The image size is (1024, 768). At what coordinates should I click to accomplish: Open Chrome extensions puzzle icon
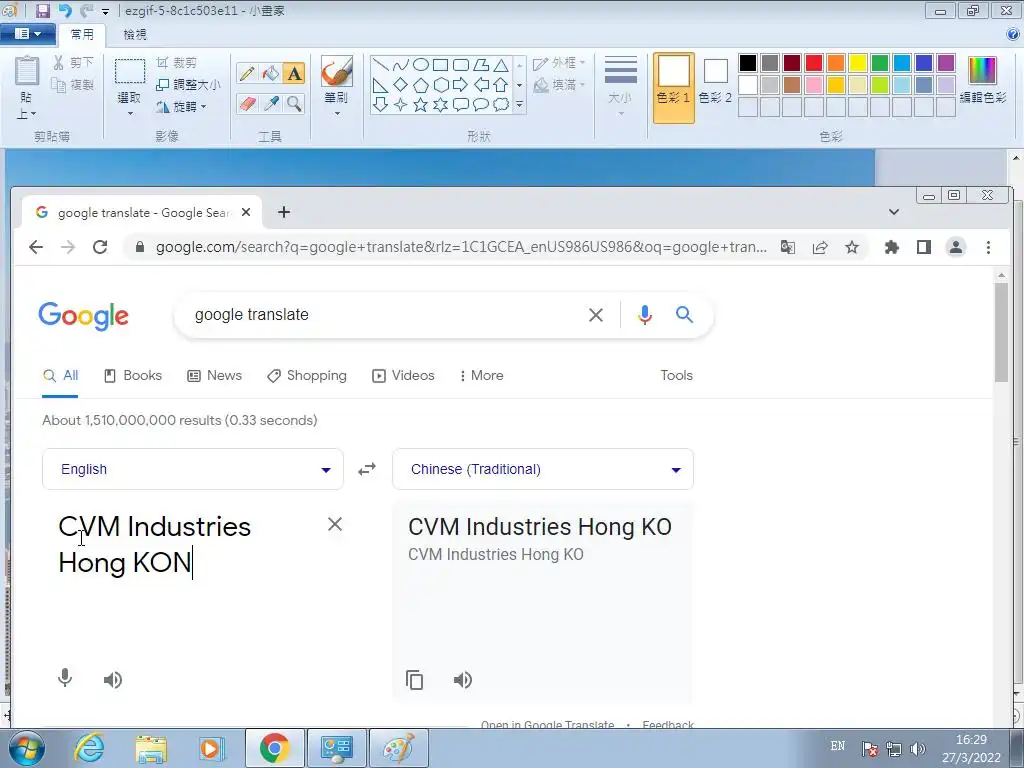(891, 247)
